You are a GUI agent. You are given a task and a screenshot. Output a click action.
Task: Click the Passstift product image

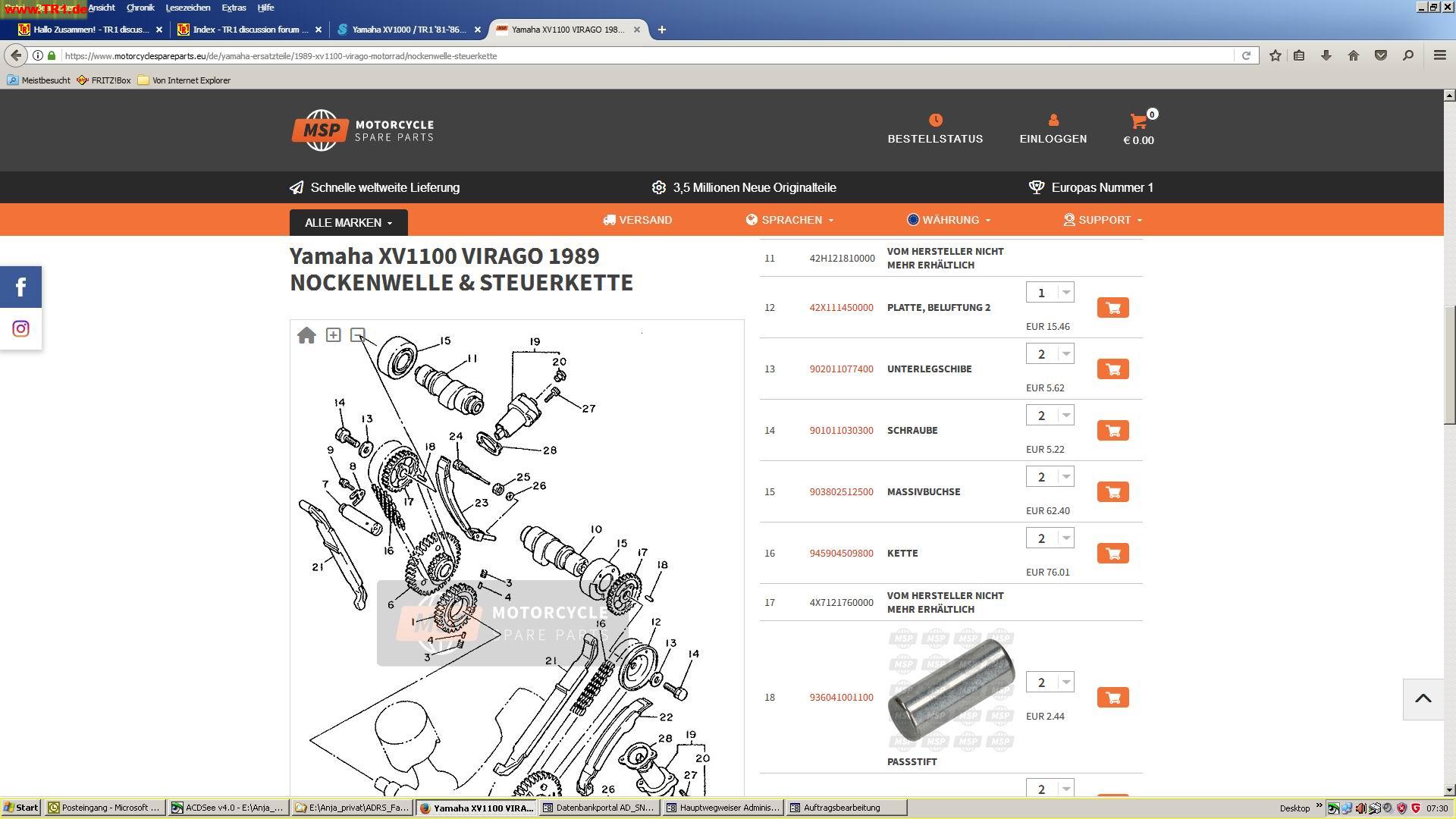tap(951, 689)
